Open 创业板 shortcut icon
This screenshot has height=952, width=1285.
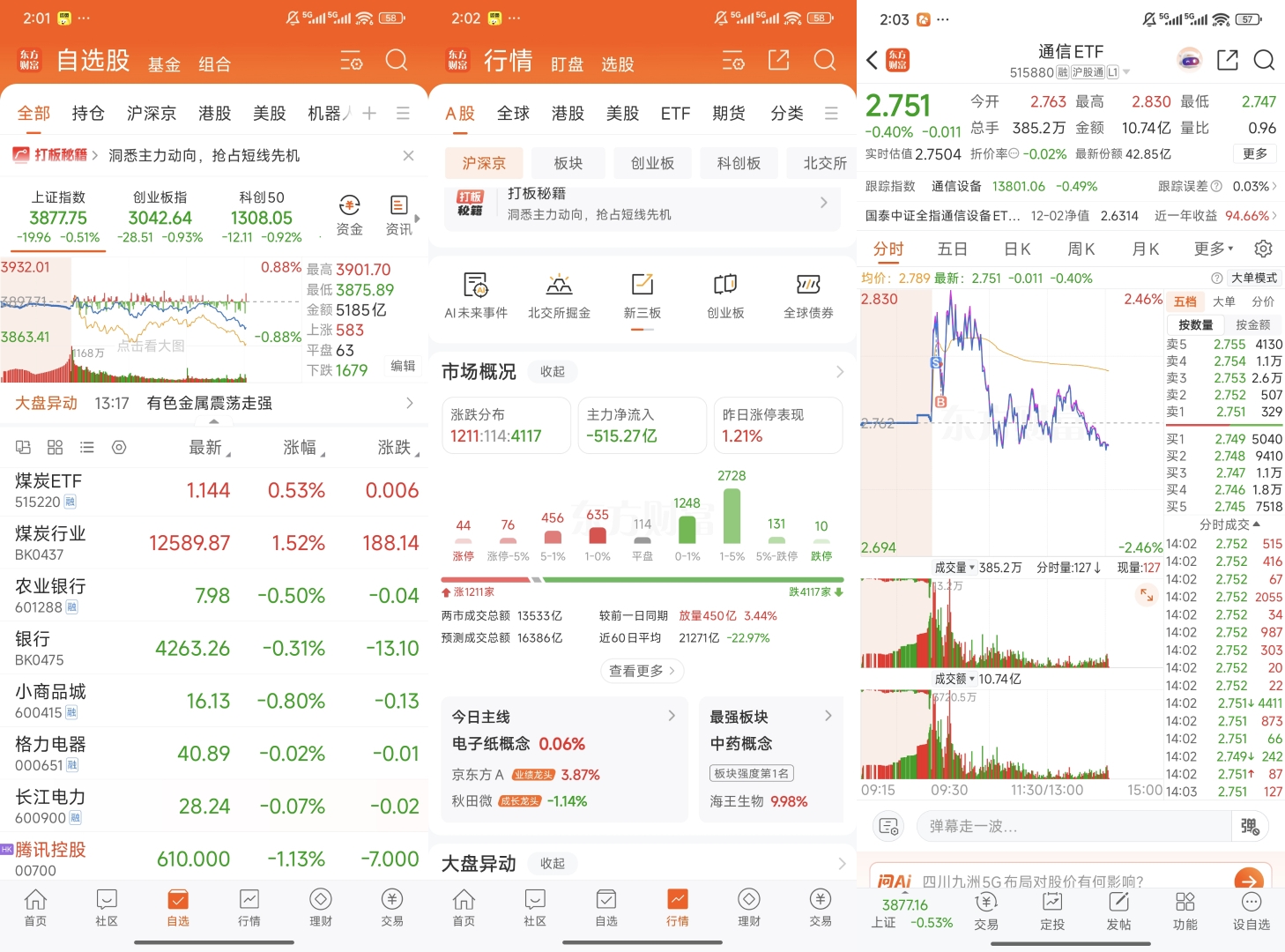tap(725, 295)
